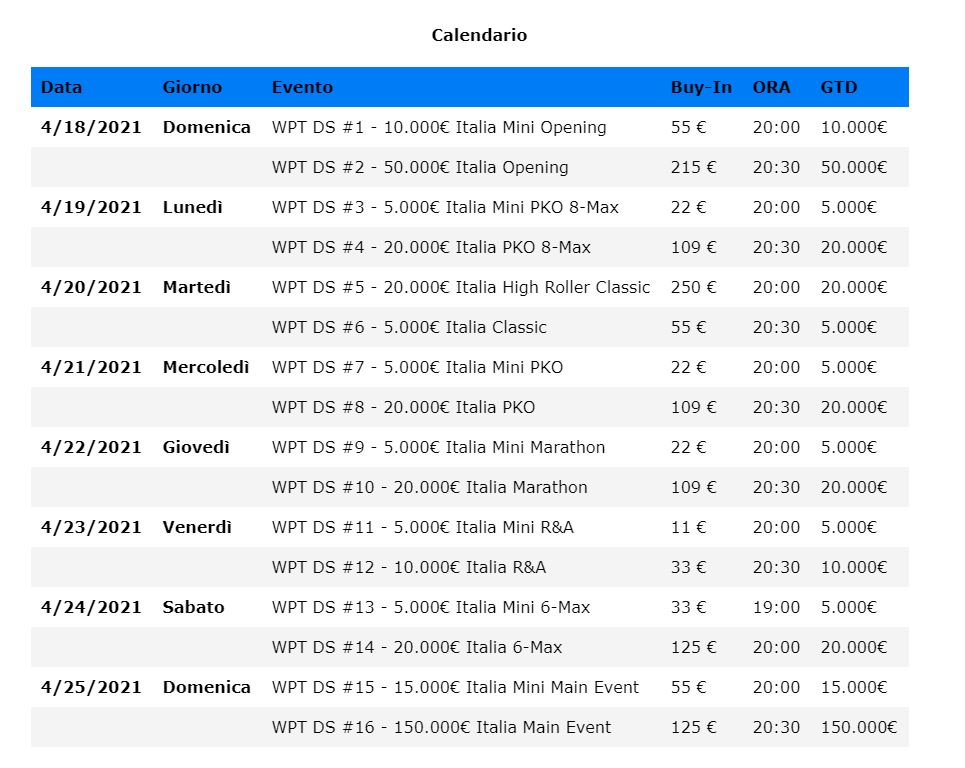Click event WPT DS #16 Italia Main Event
This screenshot has height=768, width=965.
tap(441, 727)
